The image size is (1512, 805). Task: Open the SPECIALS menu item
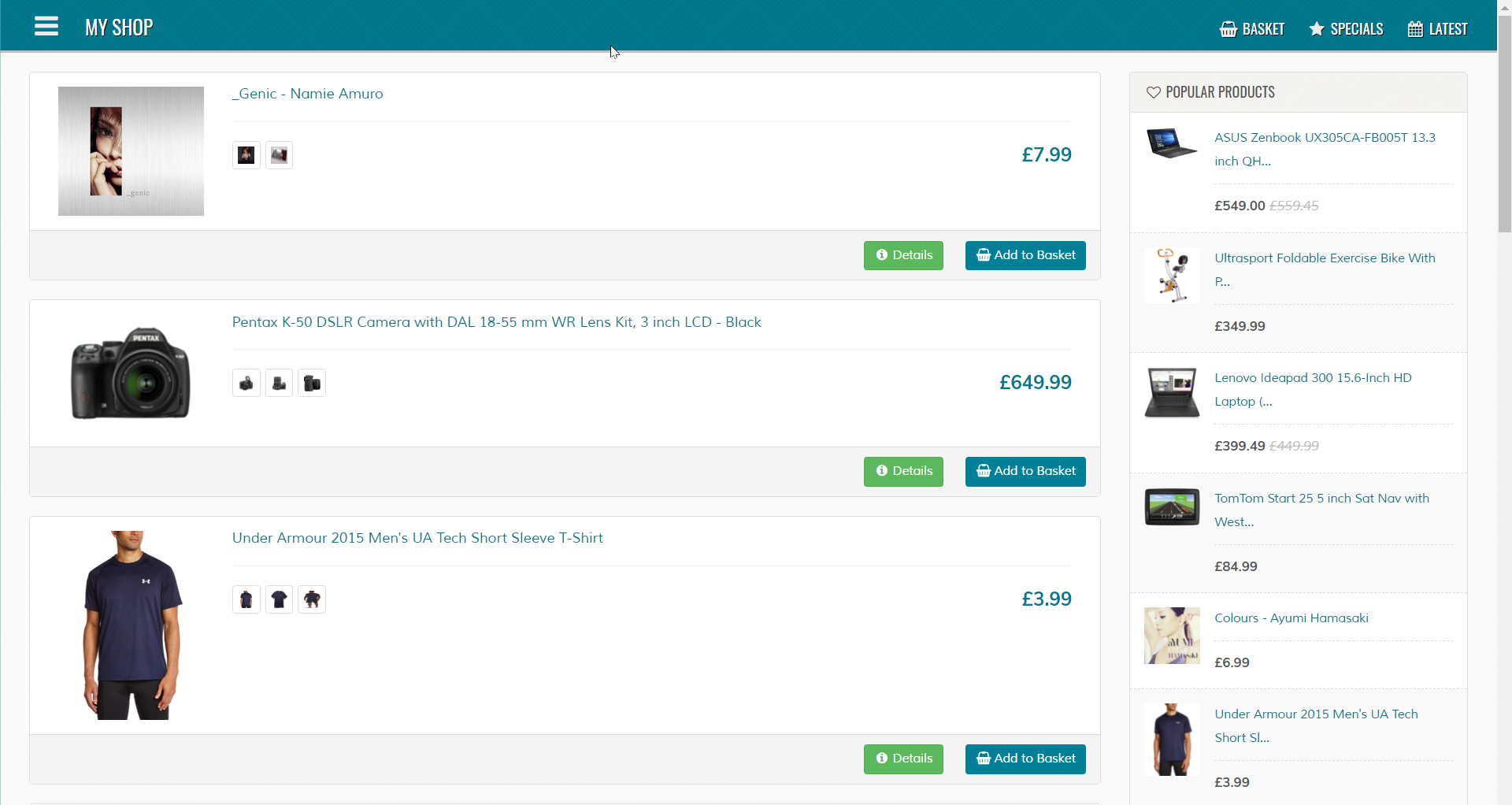click(x=1346, y=29)
